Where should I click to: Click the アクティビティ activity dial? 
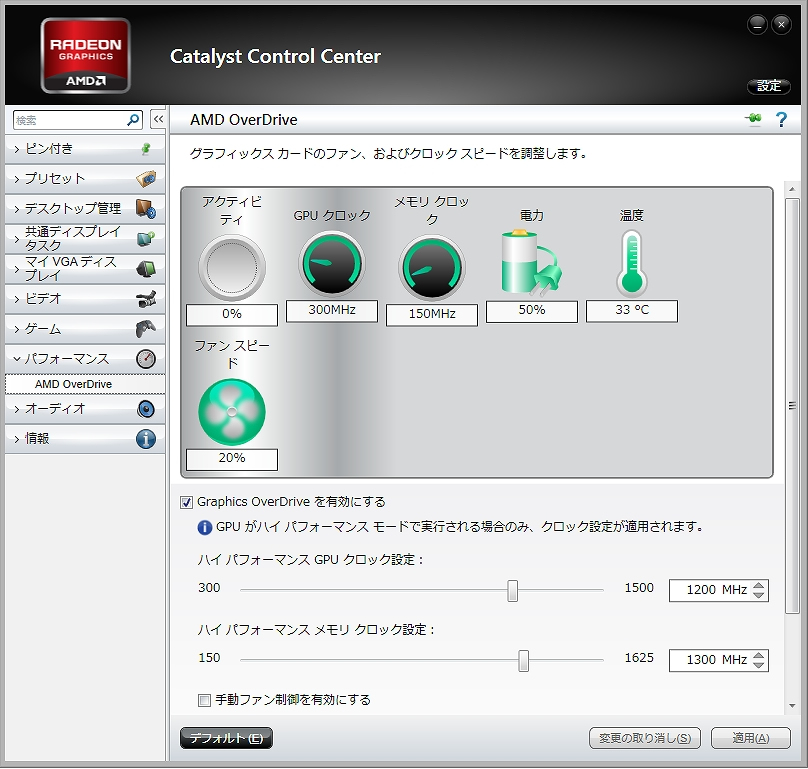[232, 267]
